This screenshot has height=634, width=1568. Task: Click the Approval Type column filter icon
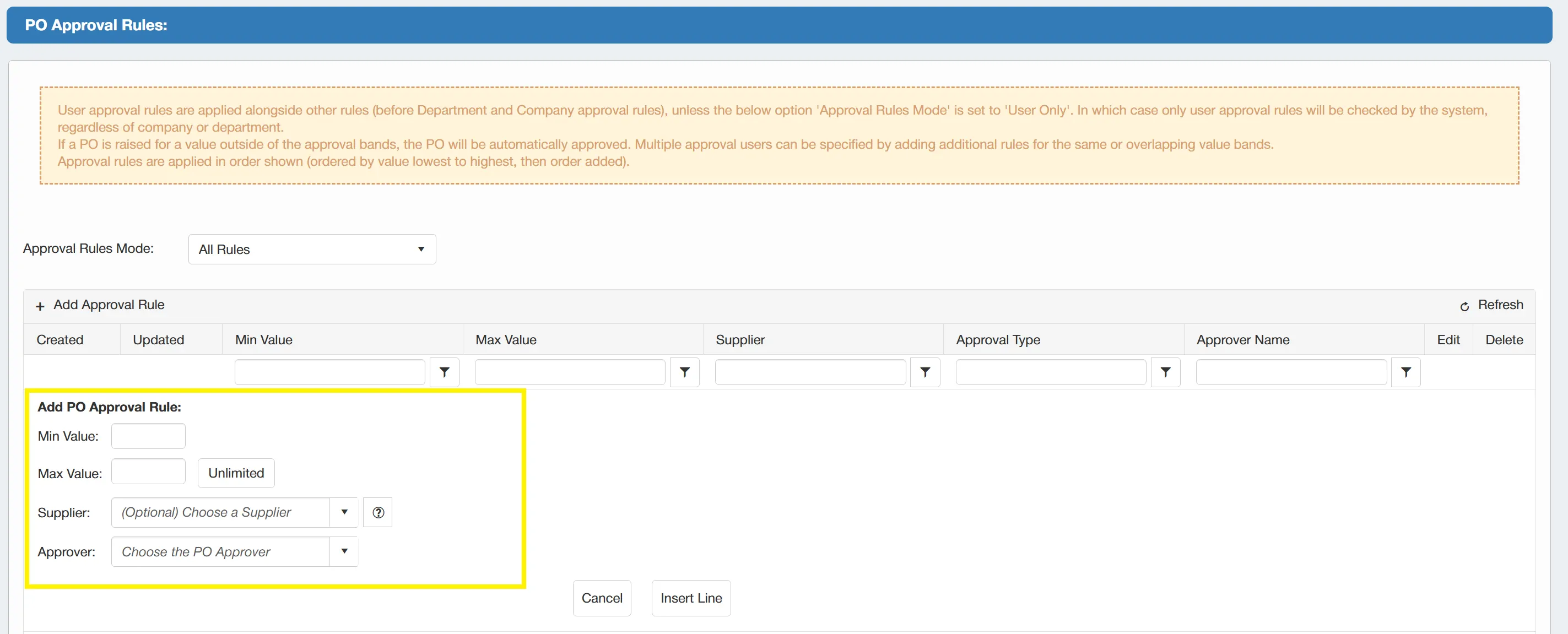coord(1166,372)
